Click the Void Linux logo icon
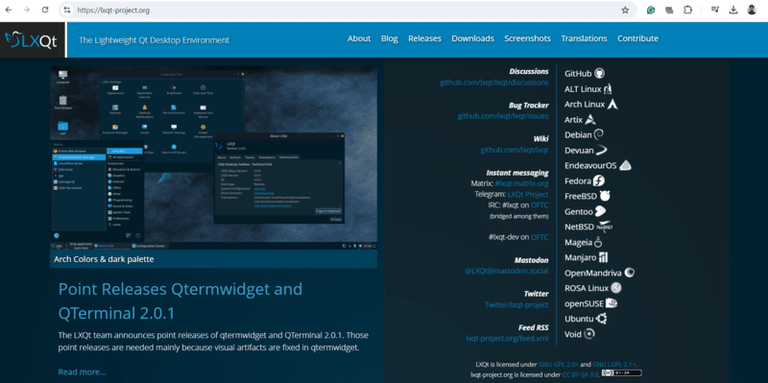The image size is (768, 383). tap(590, 334)
